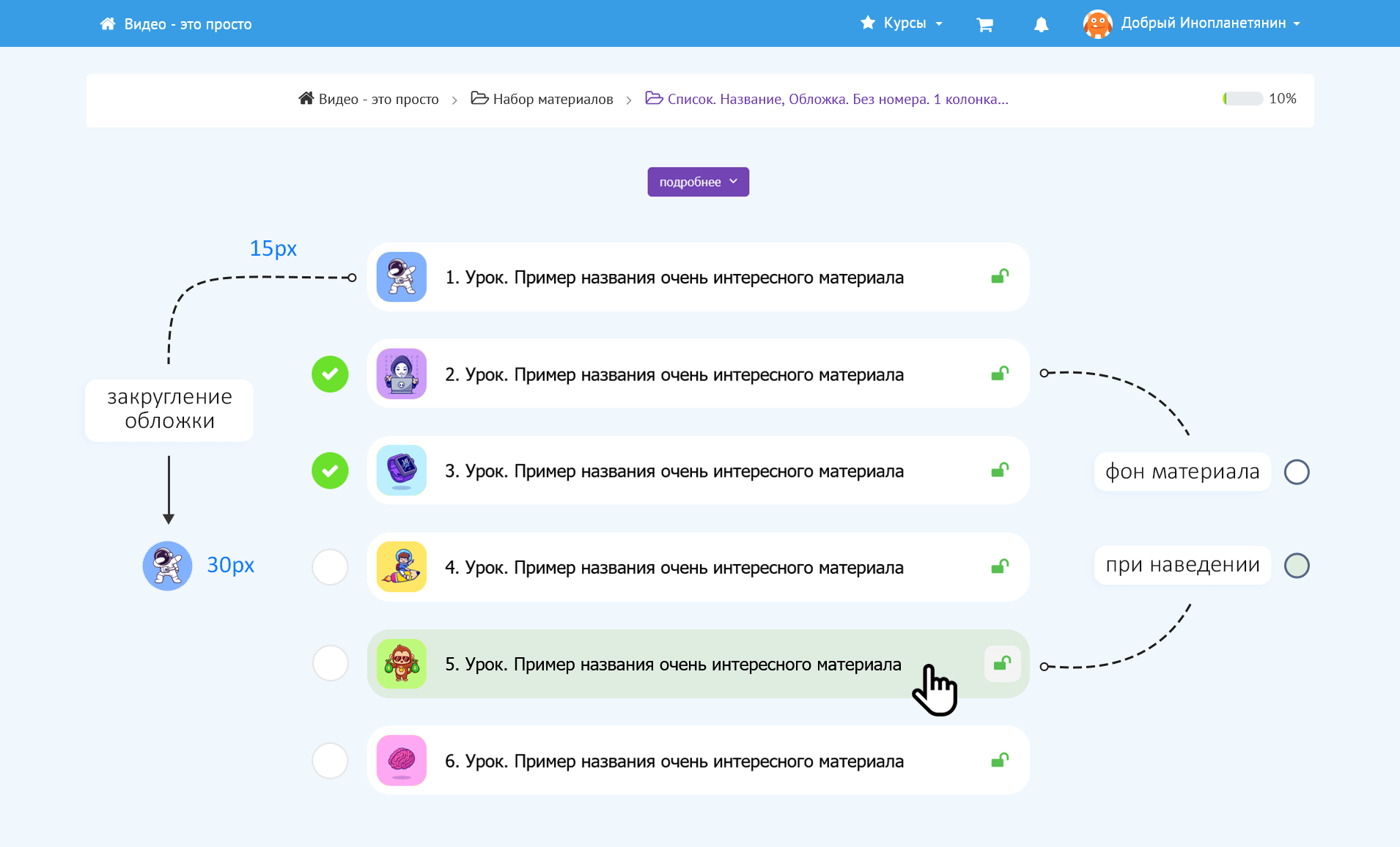The height and width of the screenshot is (847, 1400).
Task: Toggle the green checkmark beside lesson 3
Action: click(x=330, y=471)
